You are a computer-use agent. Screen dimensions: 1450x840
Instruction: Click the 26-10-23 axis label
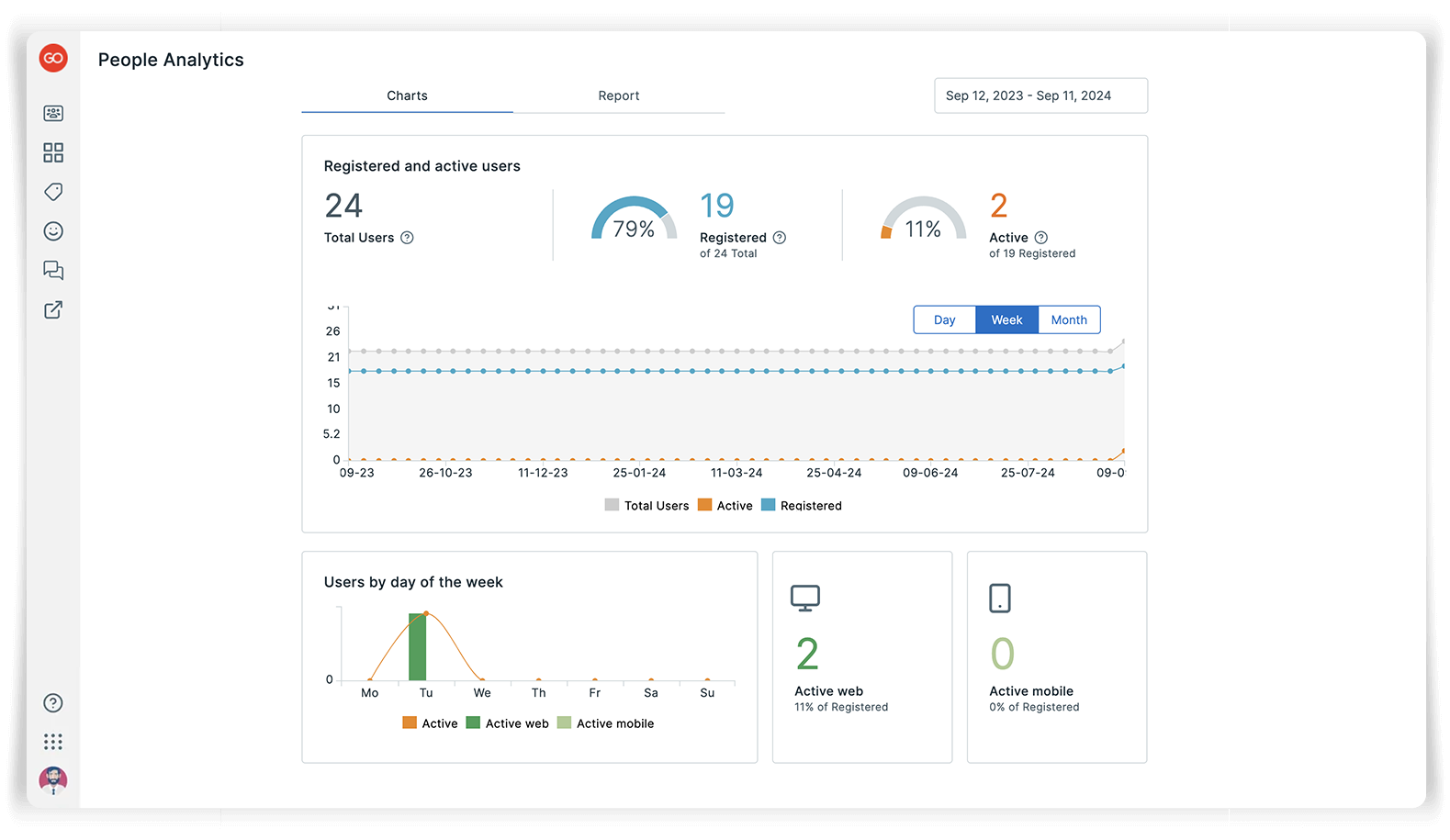(x=445, y=473)
